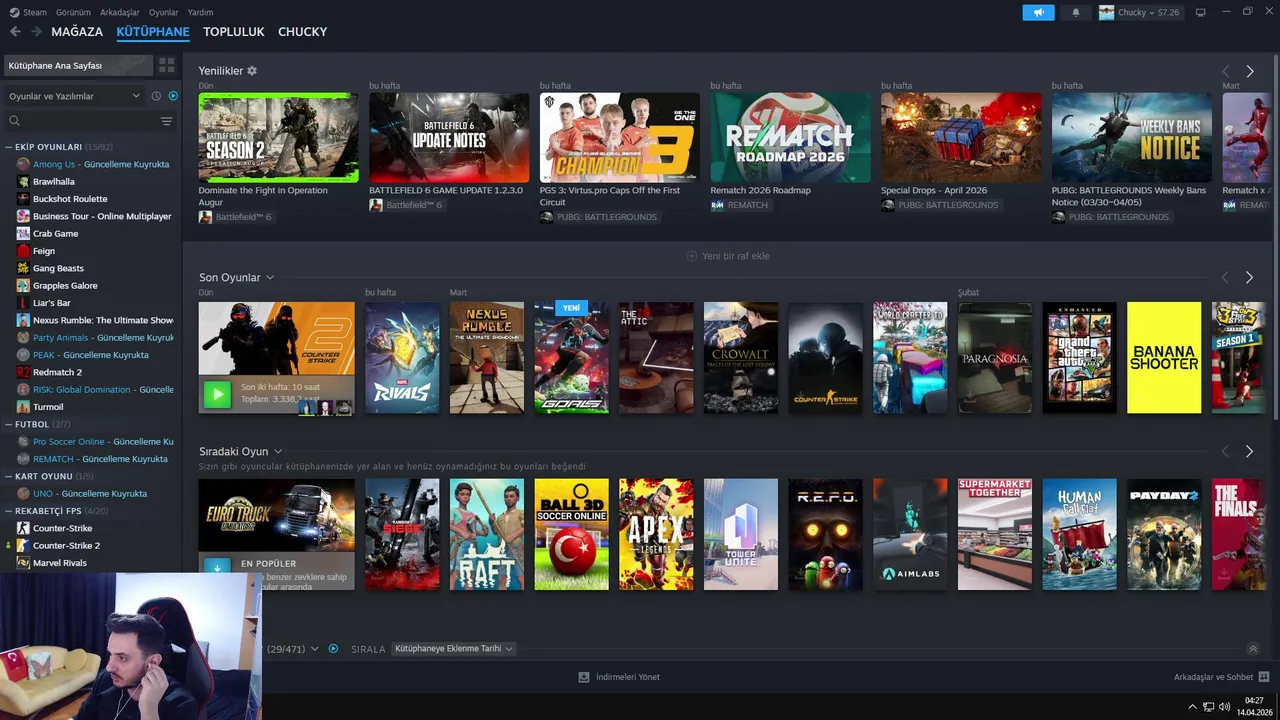Open the Oyunlar menu
The width and height of the screenshot is (1280, 720).
(164, 12)
